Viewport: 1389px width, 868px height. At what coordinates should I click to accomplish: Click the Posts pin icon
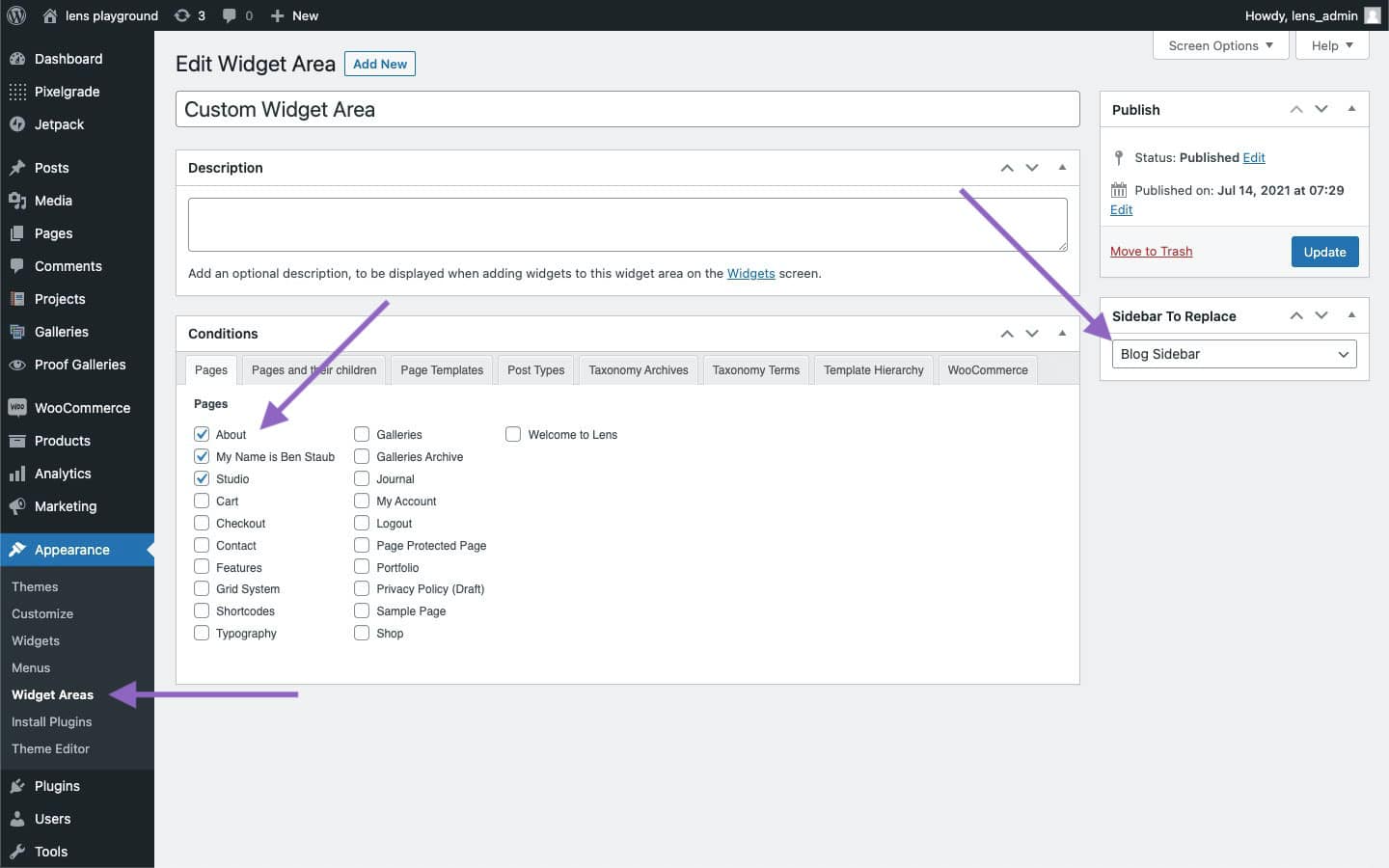pyautogui.click(x=16, y=168)
